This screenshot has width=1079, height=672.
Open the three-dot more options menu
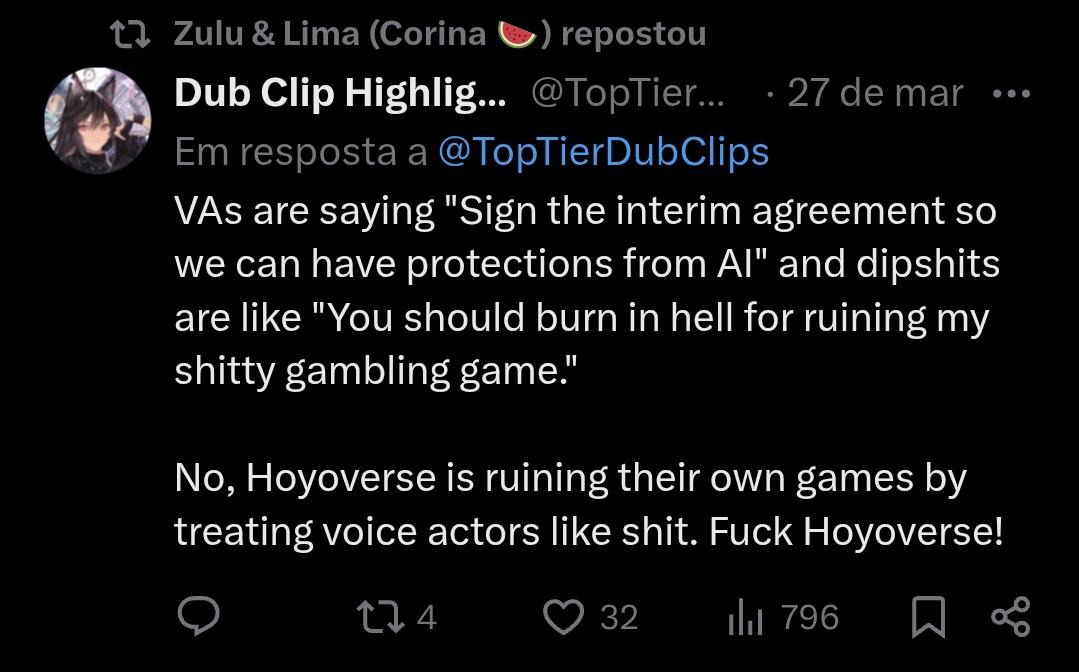(1010, 94)
